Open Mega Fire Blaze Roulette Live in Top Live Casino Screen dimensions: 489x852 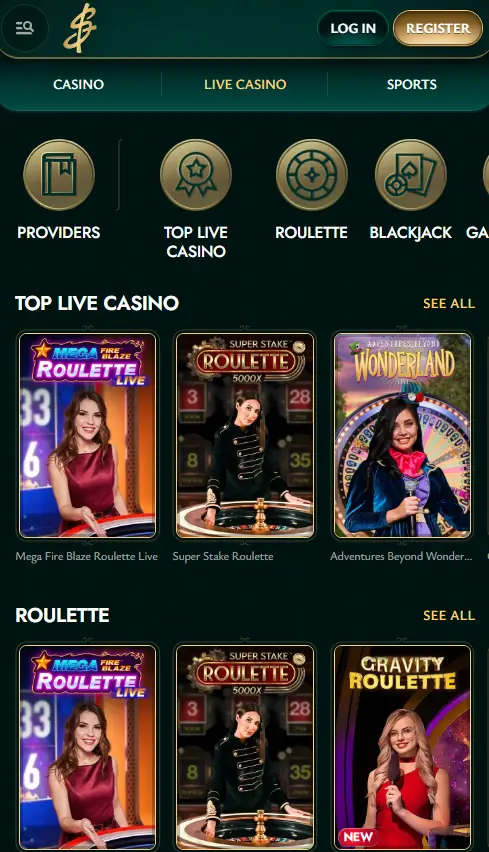87,435
